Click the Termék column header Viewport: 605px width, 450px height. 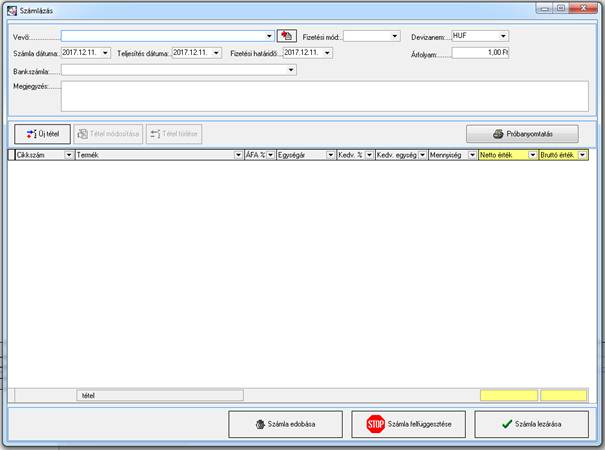(153, 156)
